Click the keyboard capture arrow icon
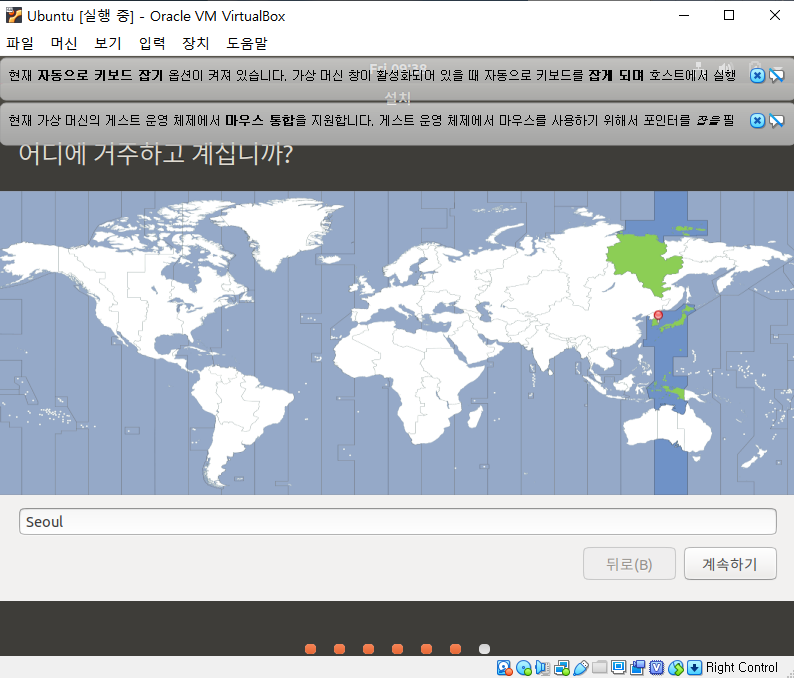 tap(695, 668)
